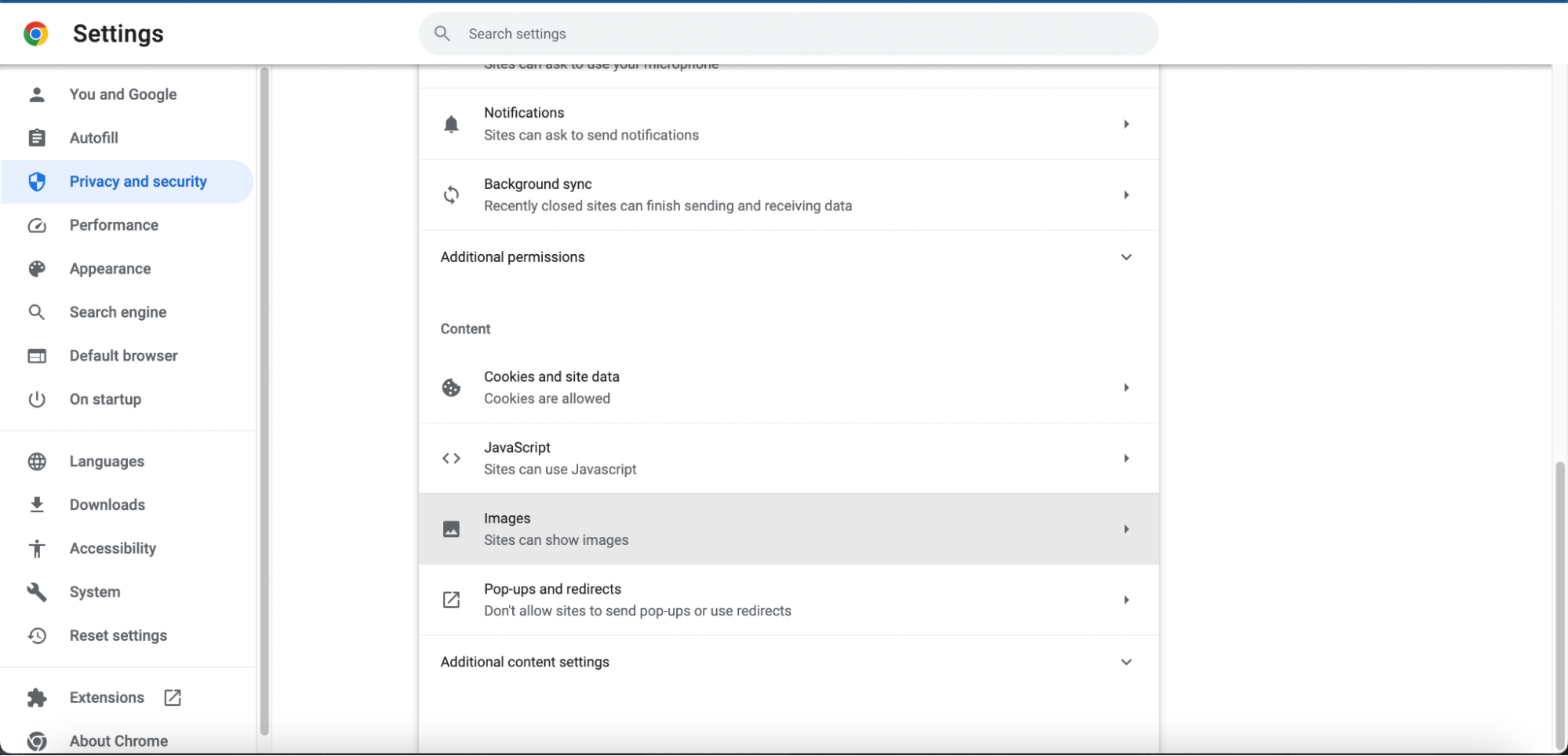The width and height of the screenshot is (1568, 756).
Task: Click the Search settings field
Action: point(788,34)
